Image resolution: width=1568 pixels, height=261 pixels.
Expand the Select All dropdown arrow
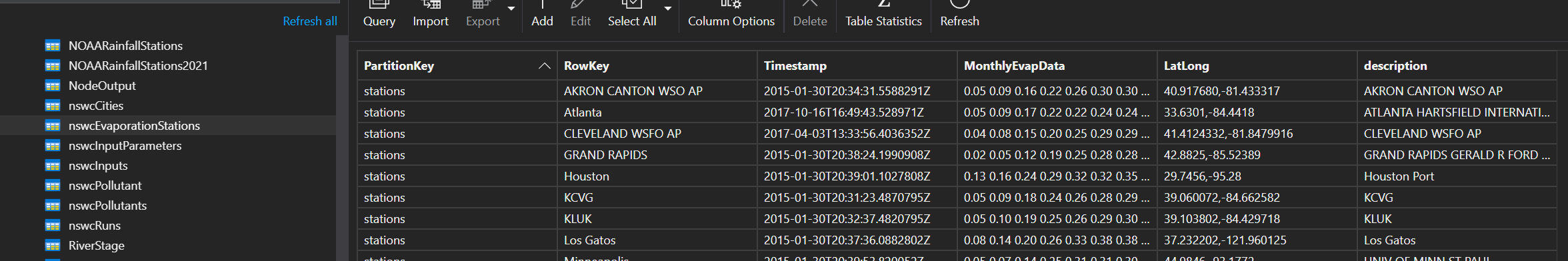pos(668,9)
